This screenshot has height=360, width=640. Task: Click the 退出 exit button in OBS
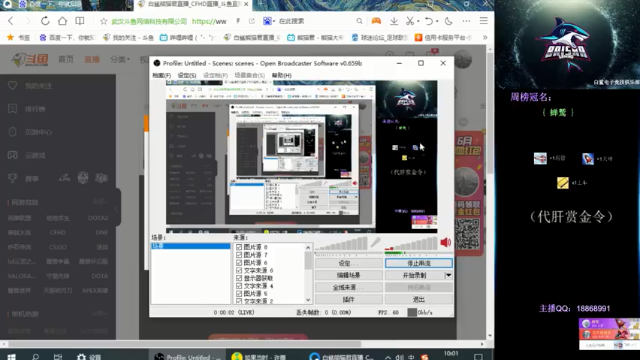(419, 299)
